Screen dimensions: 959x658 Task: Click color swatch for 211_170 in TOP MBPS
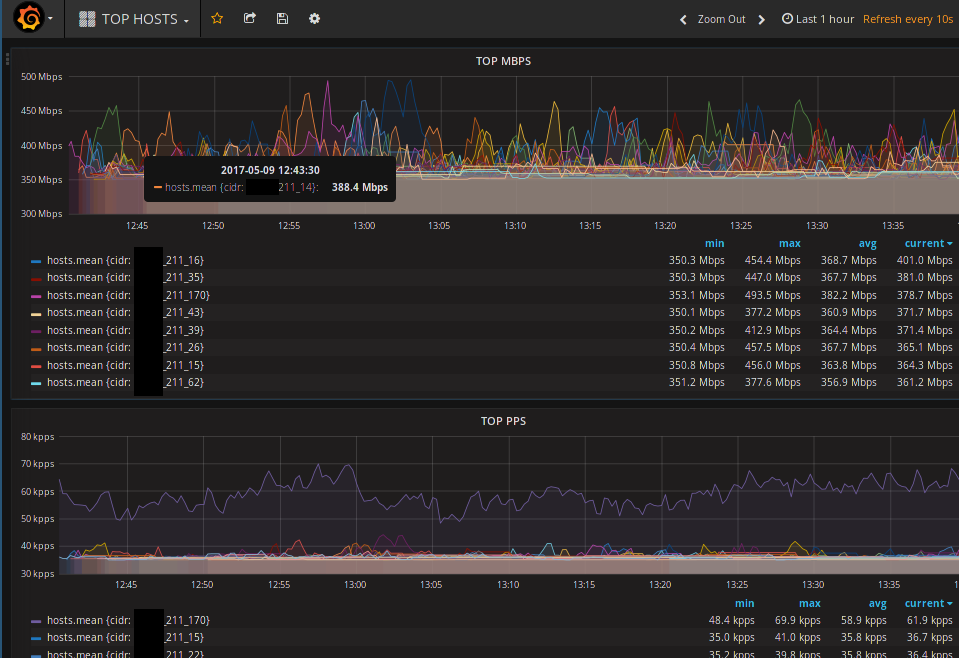click(x=36, y=296)
